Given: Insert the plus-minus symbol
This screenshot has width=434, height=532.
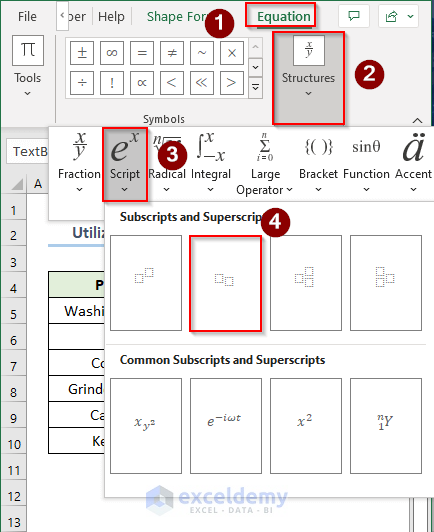Looking at the screenshot, I should [x=82, y=53].
